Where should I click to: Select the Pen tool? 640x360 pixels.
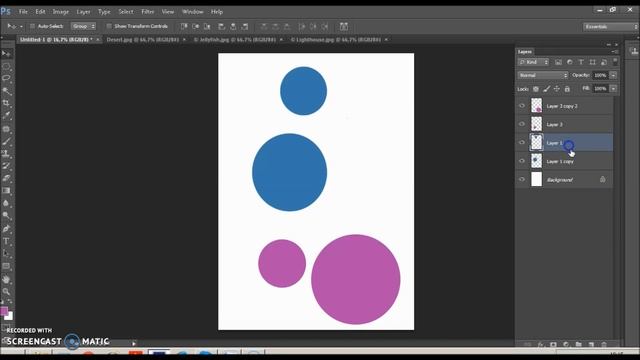tap(6, 229)
